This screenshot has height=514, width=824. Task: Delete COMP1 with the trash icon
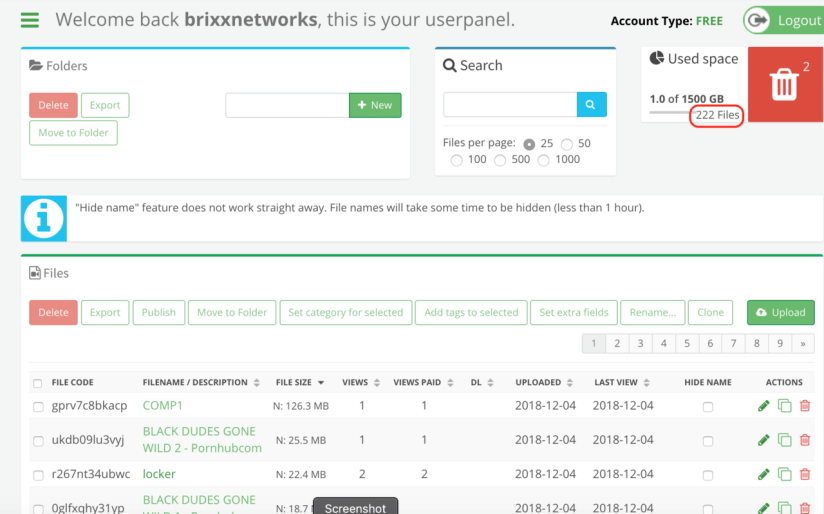click(x=805, y=406)
